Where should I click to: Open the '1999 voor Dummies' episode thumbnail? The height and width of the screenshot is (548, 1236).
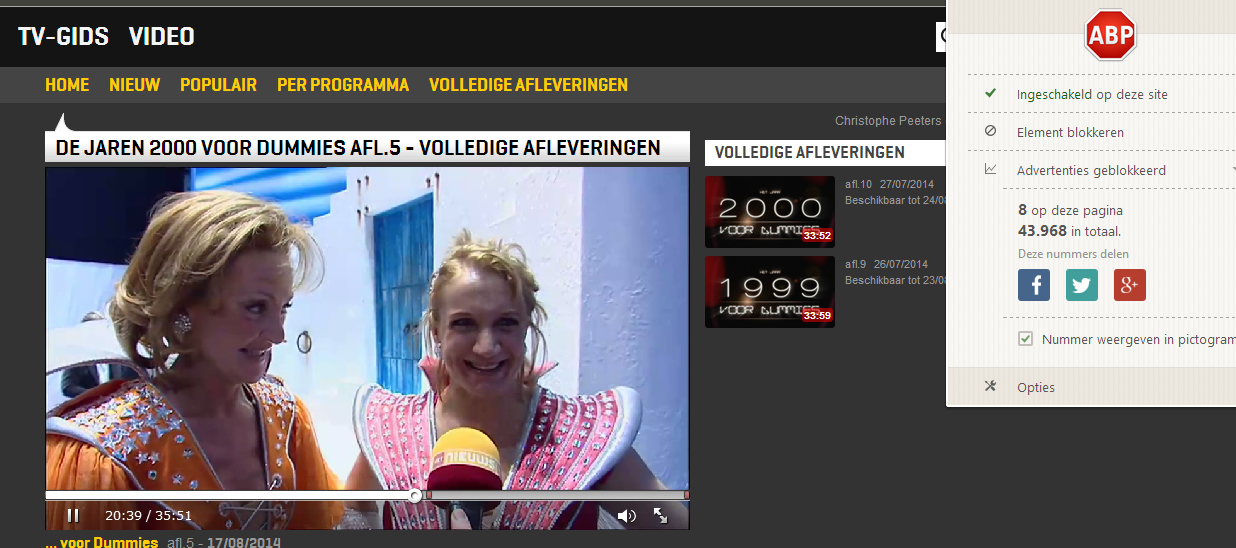click(769, 291)
